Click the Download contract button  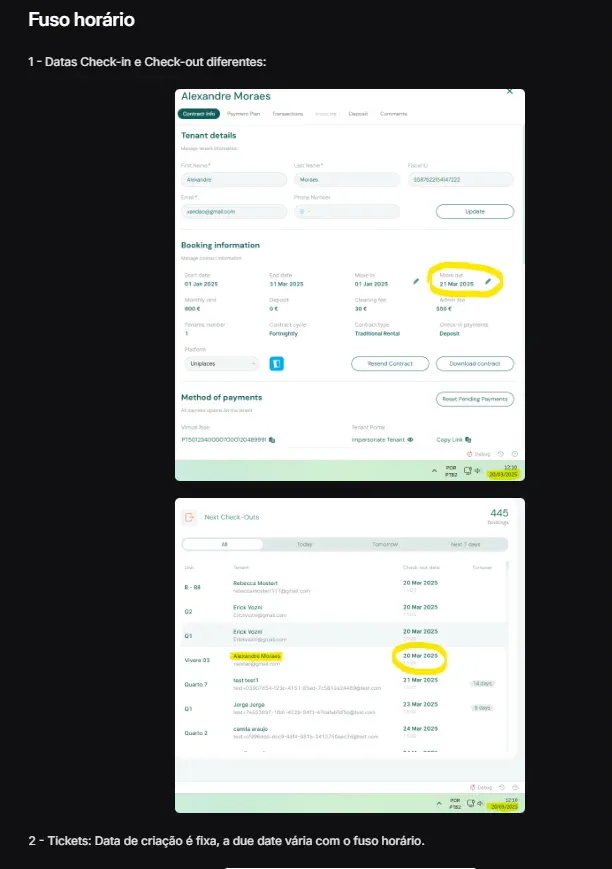[x=475, y=364]
